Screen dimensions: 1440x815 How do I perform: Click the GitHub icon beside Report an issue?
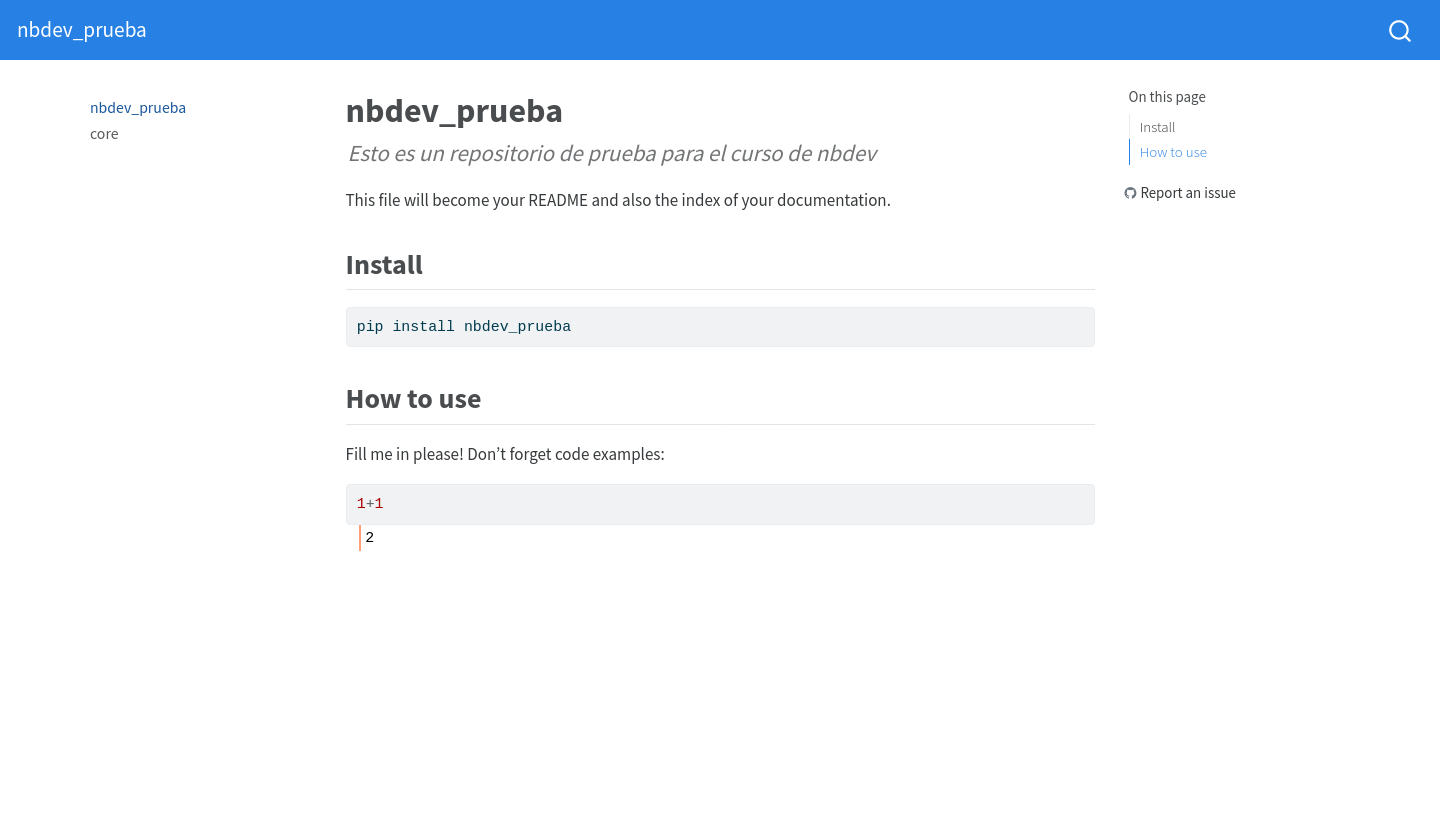(1130, 193)
